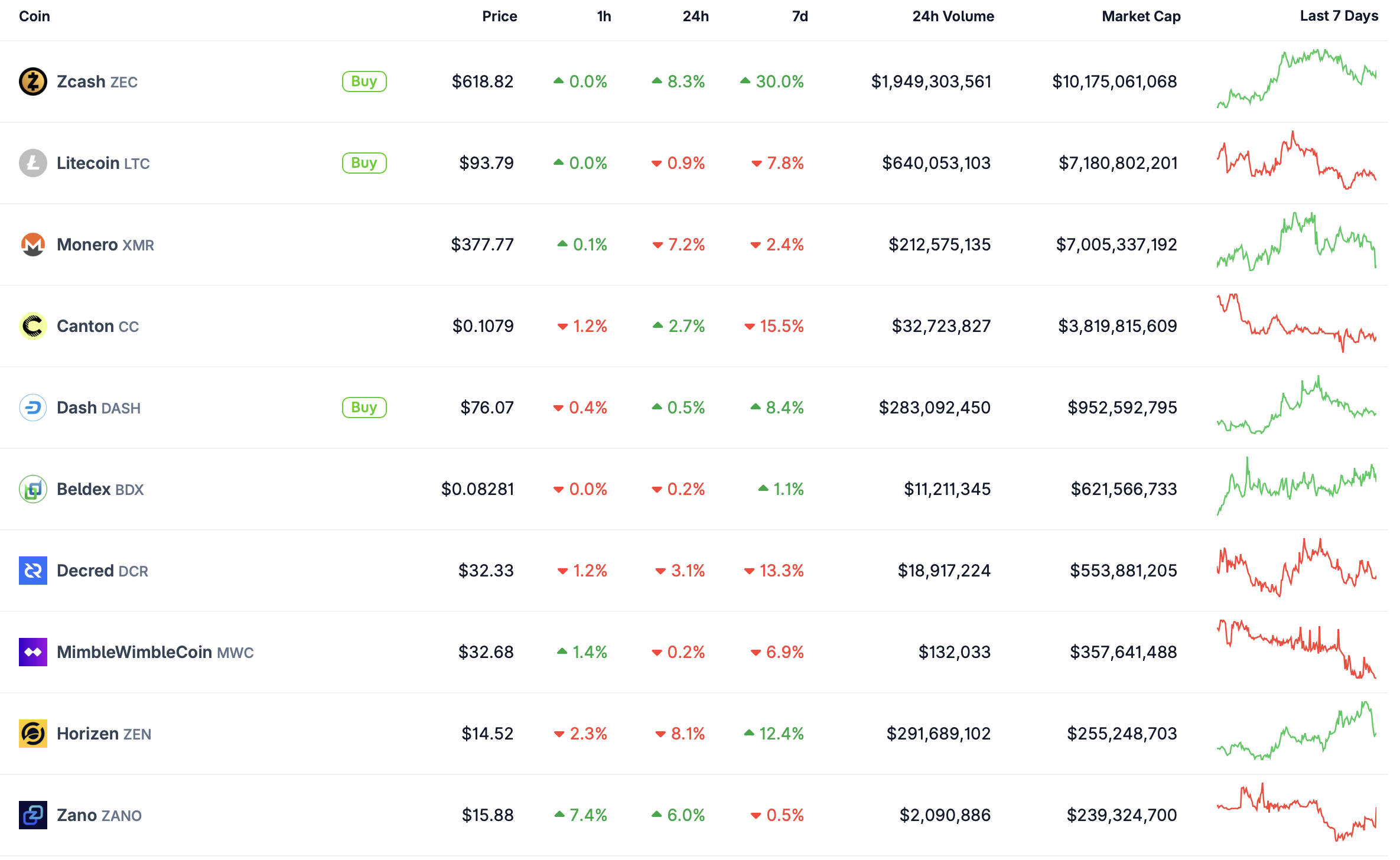The height and width of the screenshot is (860, 1400).
Task: Click the Beldex coin logo icon
Action: click(x=33, y=489)
